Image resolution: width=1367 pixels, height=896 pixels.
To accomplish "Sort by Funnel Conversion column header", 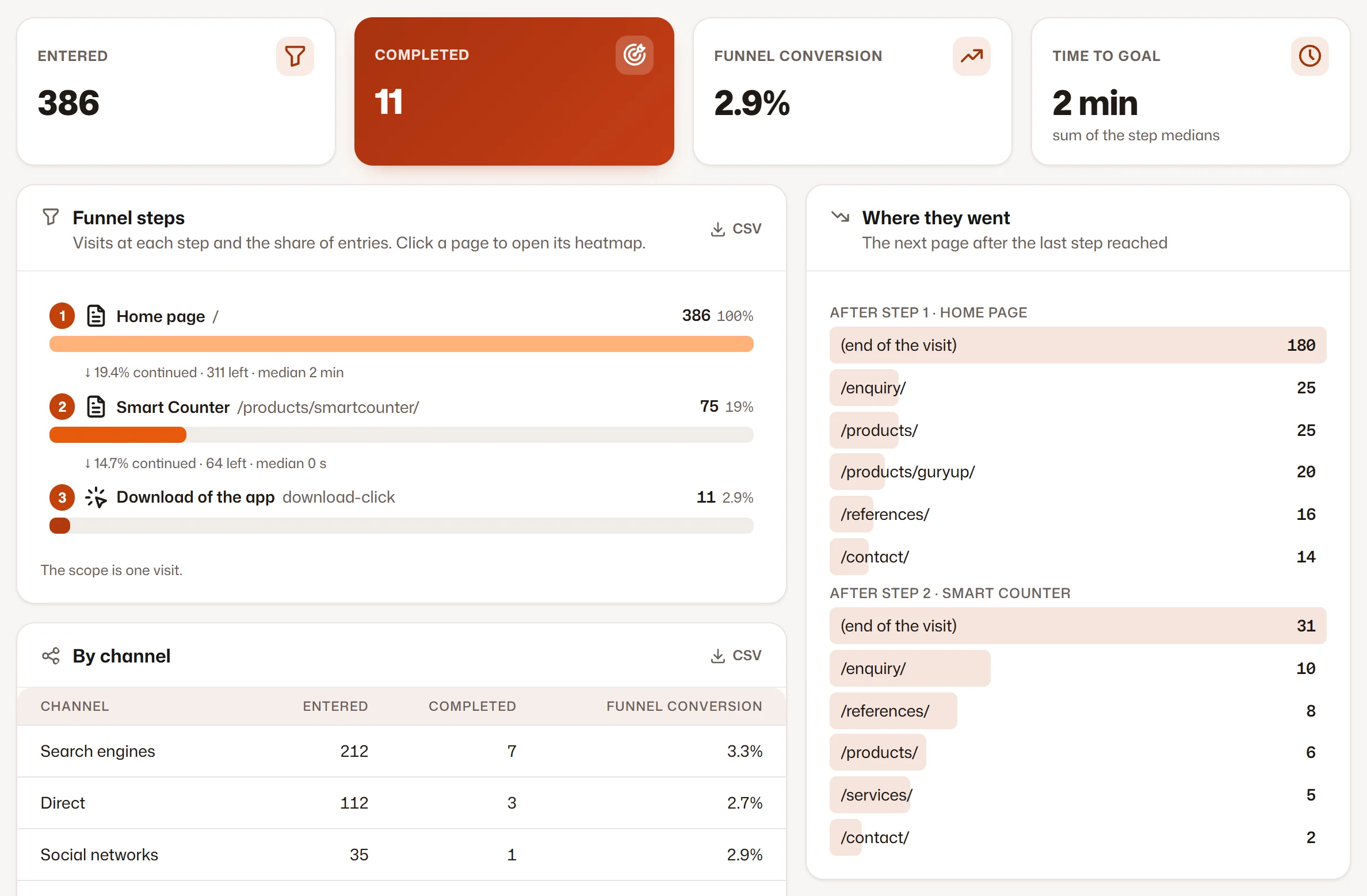I will [x=684, y=706].
